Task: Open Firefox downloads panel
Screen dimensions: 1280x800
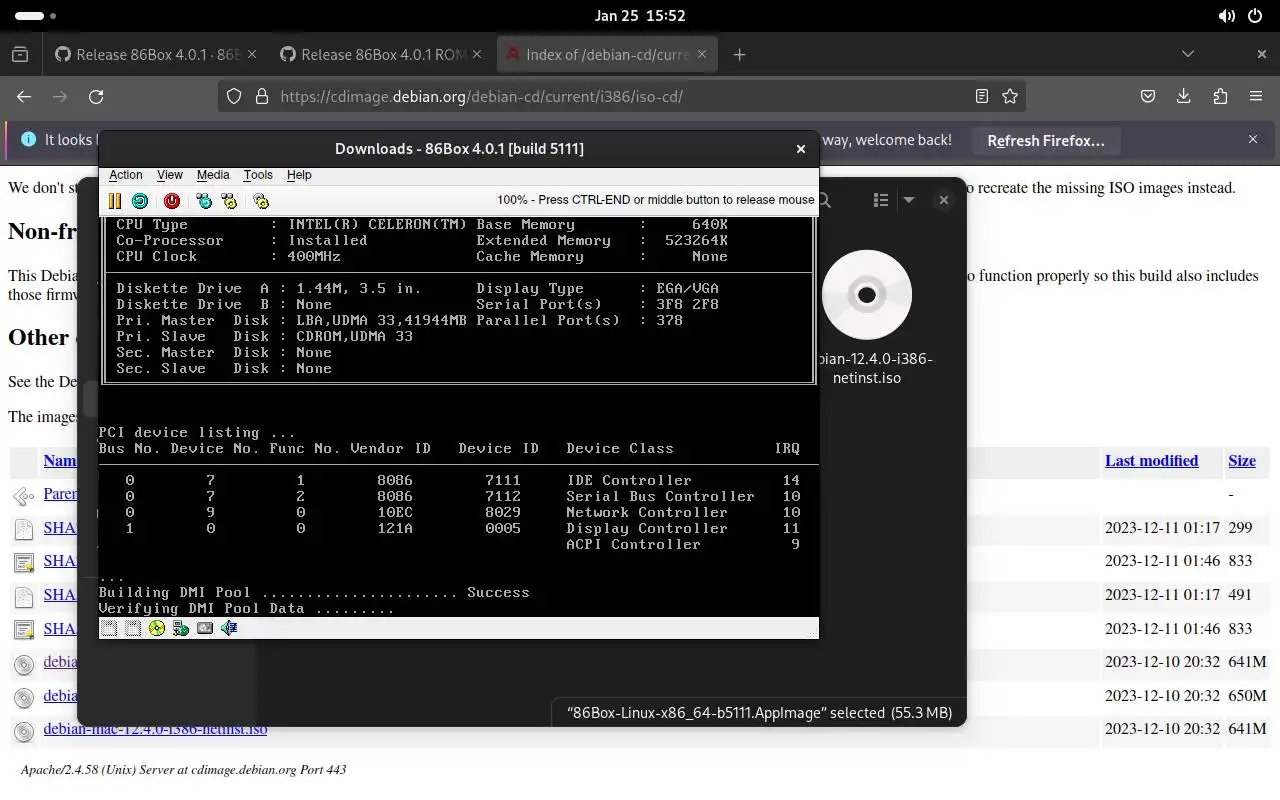Action: coord(1184,97)
